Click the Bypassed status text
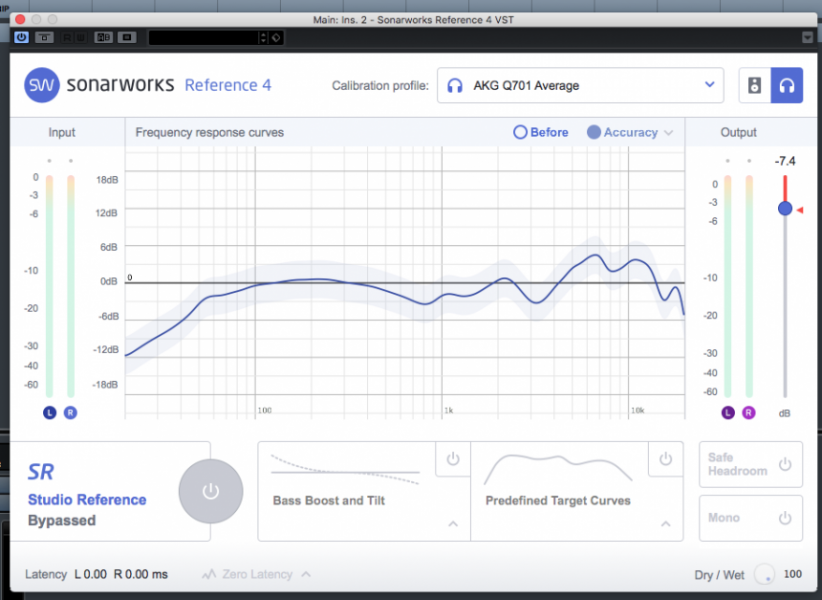The width and height of the screenshot is (822, 600). (x=62, y=520)
